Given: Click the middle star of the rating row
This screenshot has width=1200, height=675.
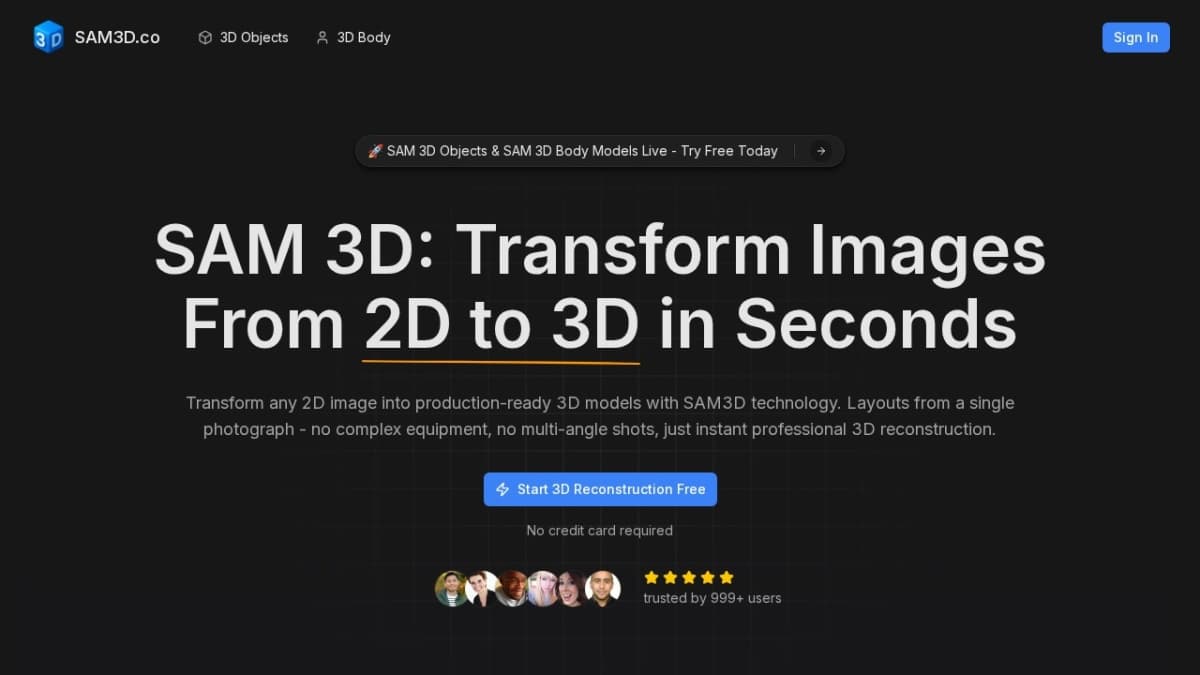Looking at the screenshot, I should tap(688, 577).
